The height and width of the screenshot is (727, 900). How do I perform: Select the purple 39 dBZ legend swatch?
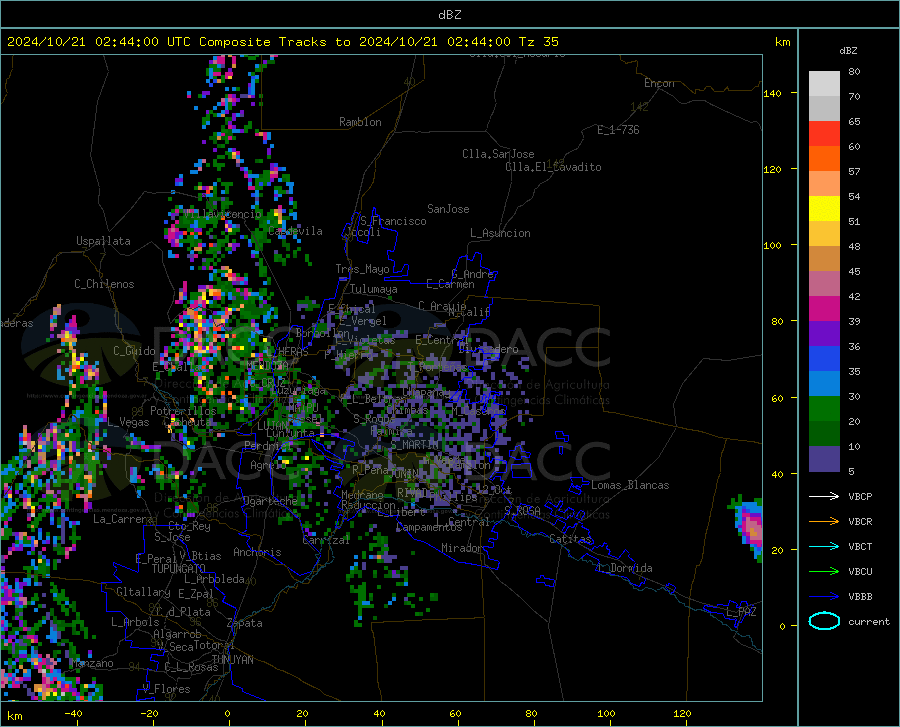click(824, 334)
